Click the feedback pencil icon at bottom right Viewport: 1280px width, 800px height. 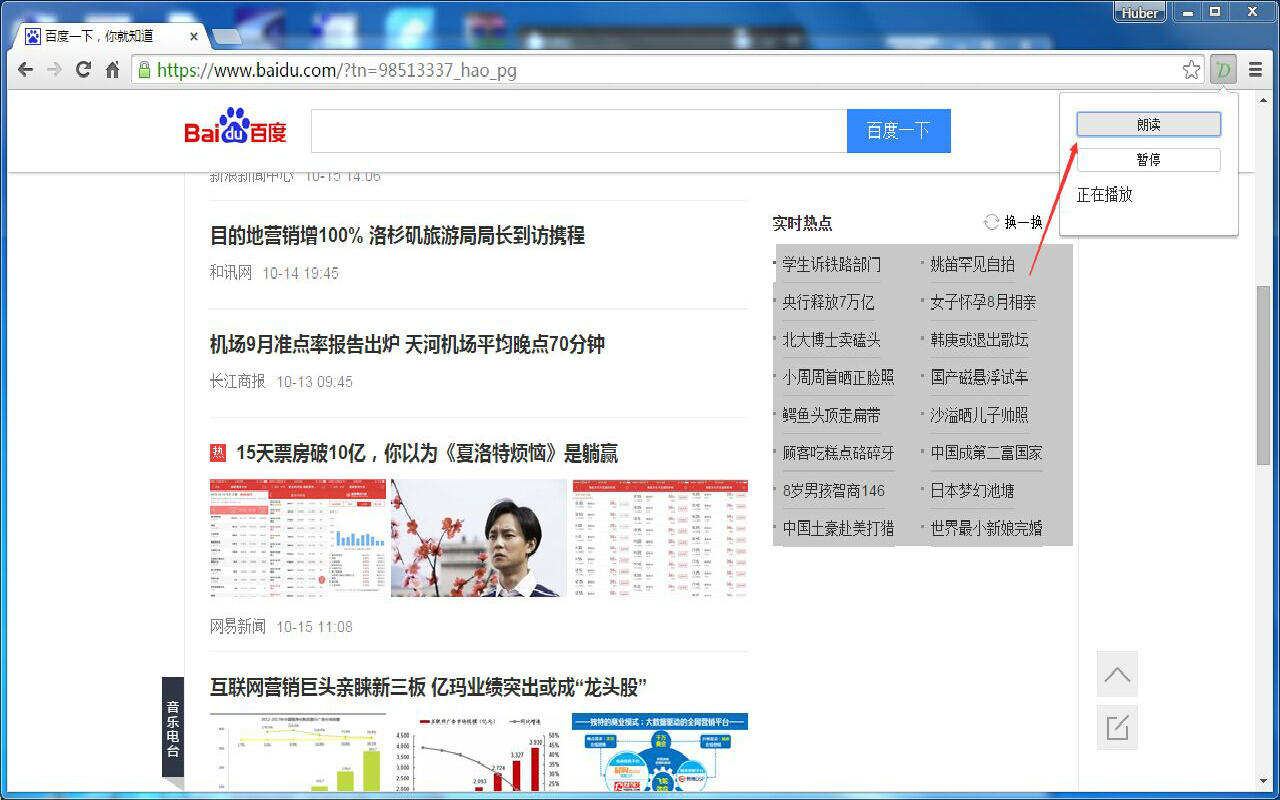click(1117, 728)
